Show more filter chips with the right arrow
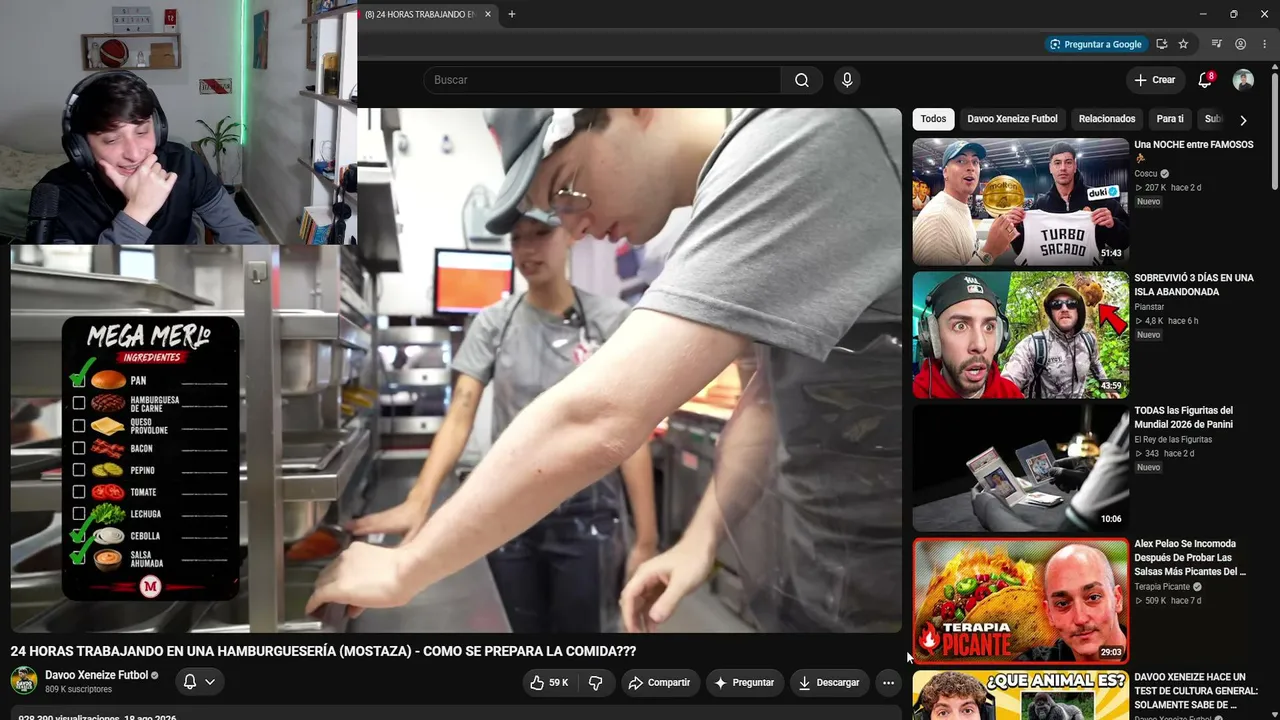The height and width of the screenshot is (720, 1280). 1243,120
